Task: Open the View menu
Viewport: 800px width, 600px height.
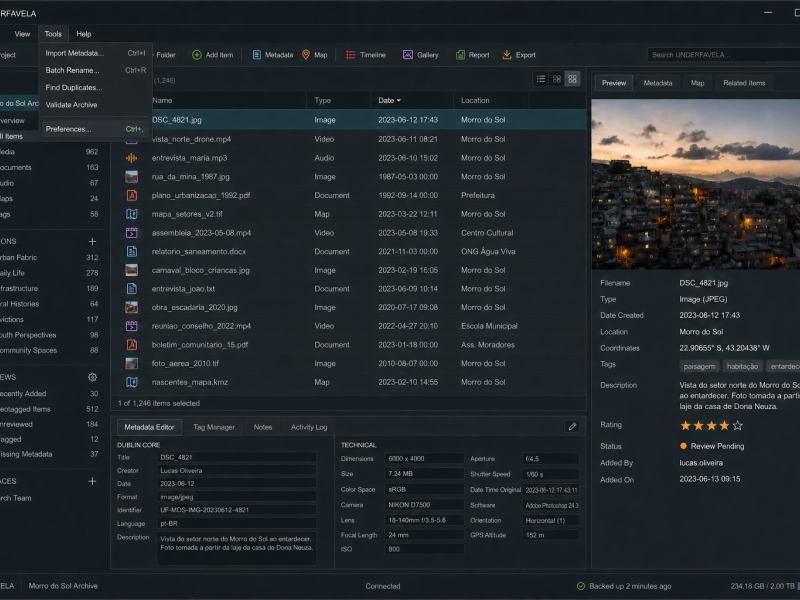Action: pyautogui.click(x=22, y=34)
